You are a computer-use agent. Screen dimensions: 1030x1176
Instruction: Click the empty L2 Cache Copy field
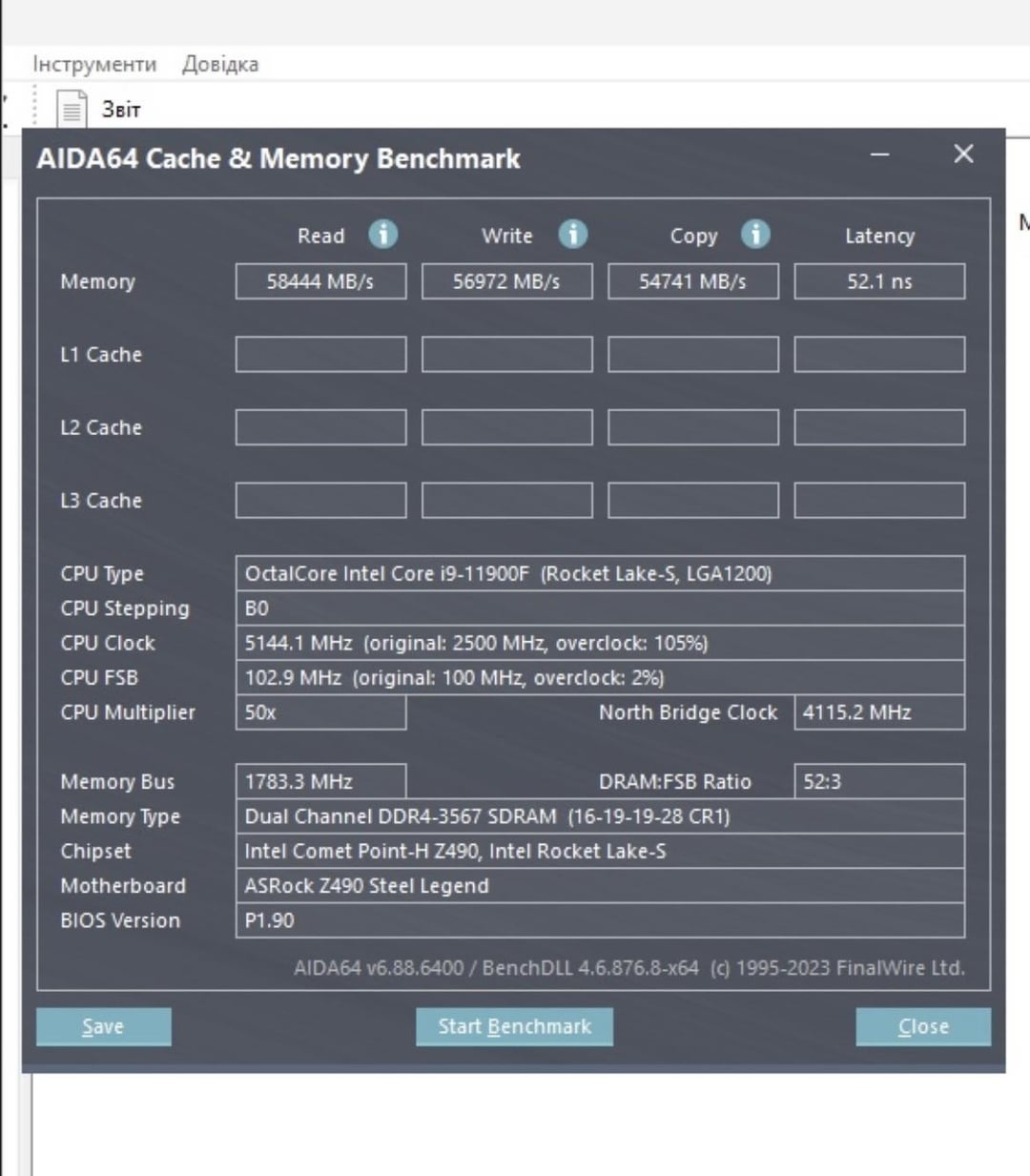(692, 427)
